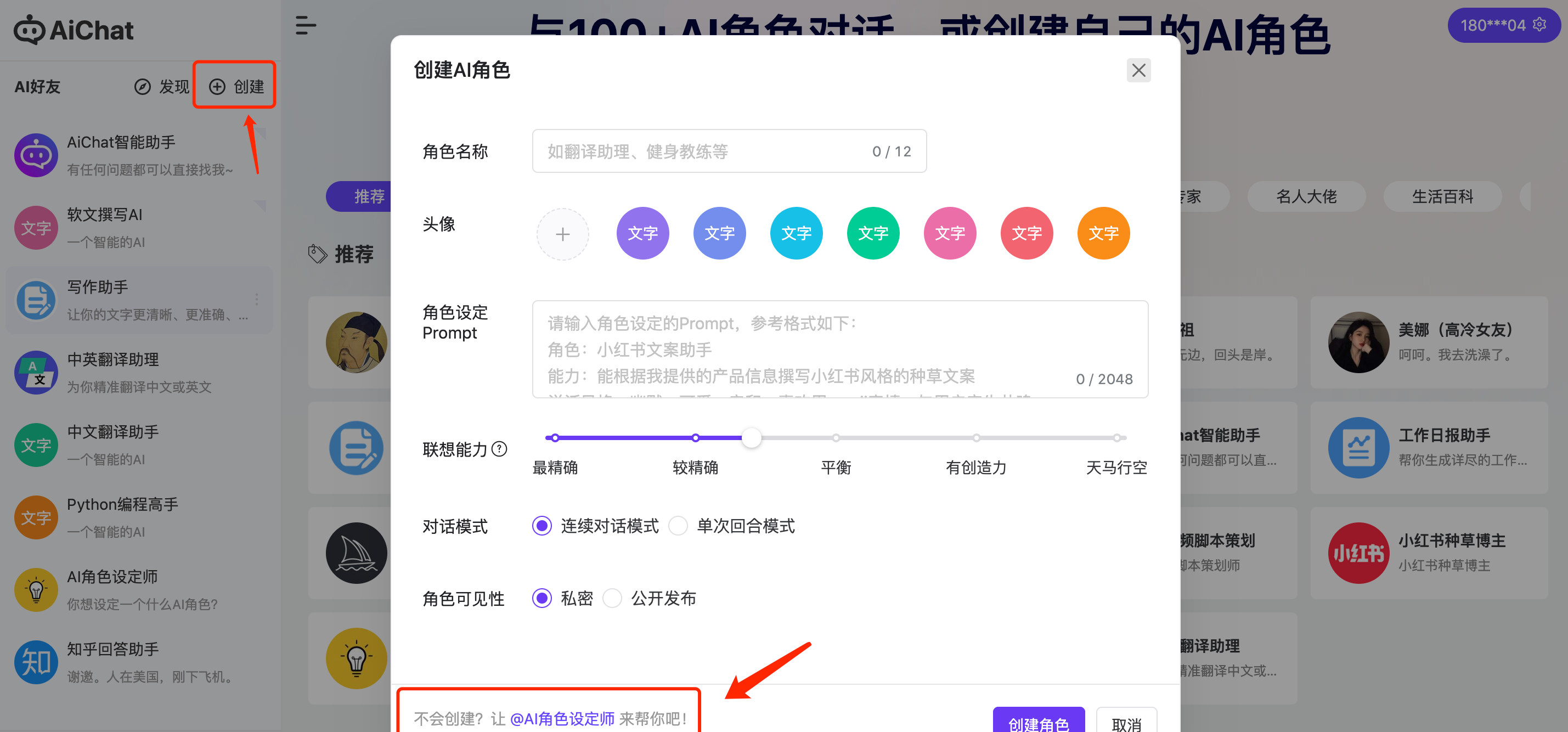Image resolution: width=1568 pixels, height=732 pixels.
Task: Switch to 名人大佬 category tab
Action: pyautogui.click(x=1306, y=196)
